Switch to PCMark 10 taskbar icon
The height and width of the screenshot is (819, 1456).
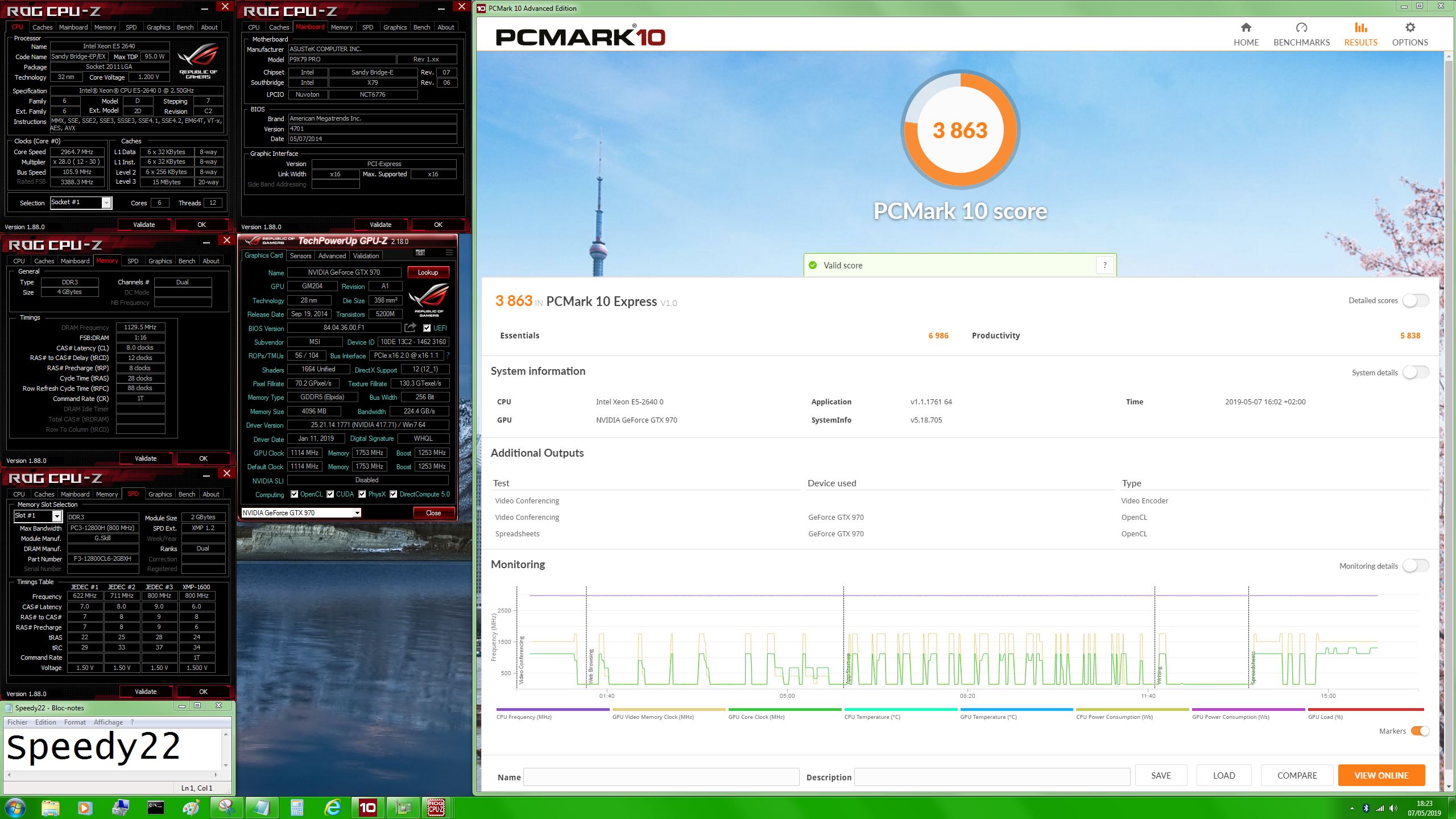367,808
